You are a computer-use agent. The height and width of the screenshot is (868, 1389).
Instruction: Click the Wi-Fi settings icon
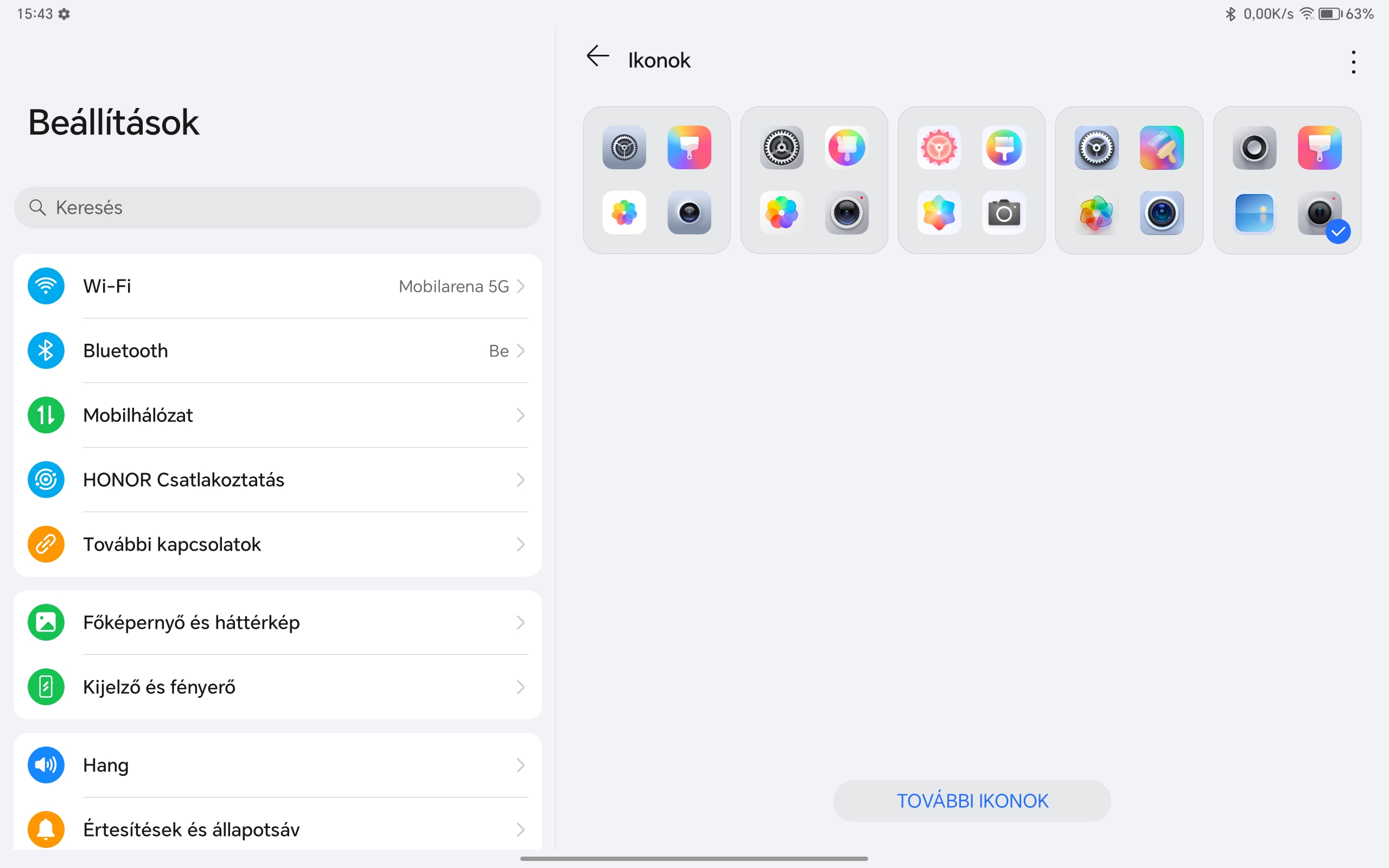click(46, 286)
